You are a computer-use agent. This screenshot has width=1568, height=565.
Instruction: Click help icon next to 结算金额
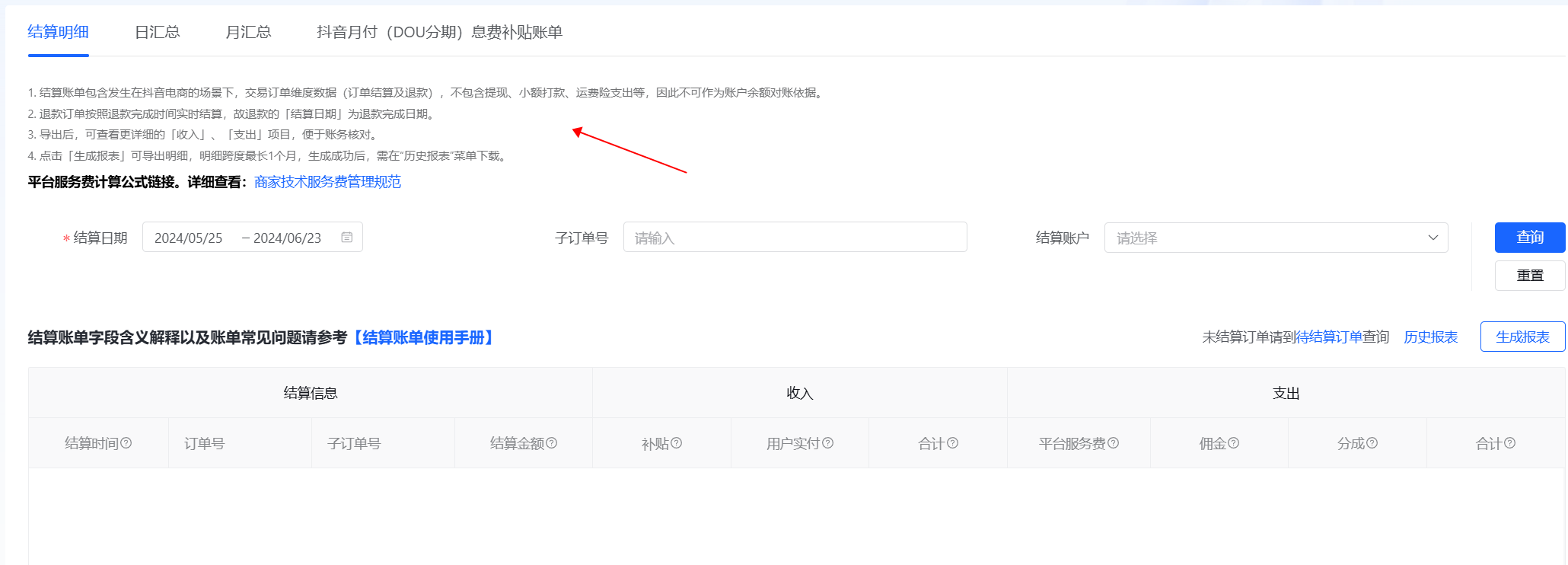[x=552, y=443]
